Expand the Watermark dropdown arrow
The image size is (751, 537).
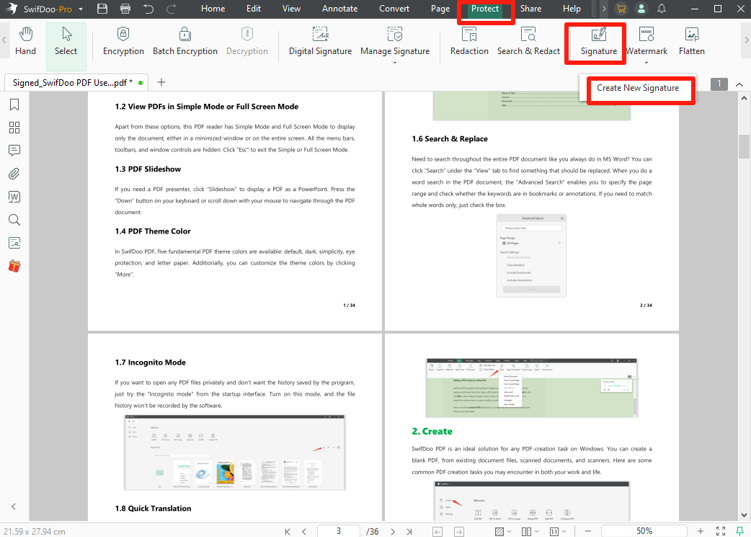pyautogui.click(x=646, y=62)
